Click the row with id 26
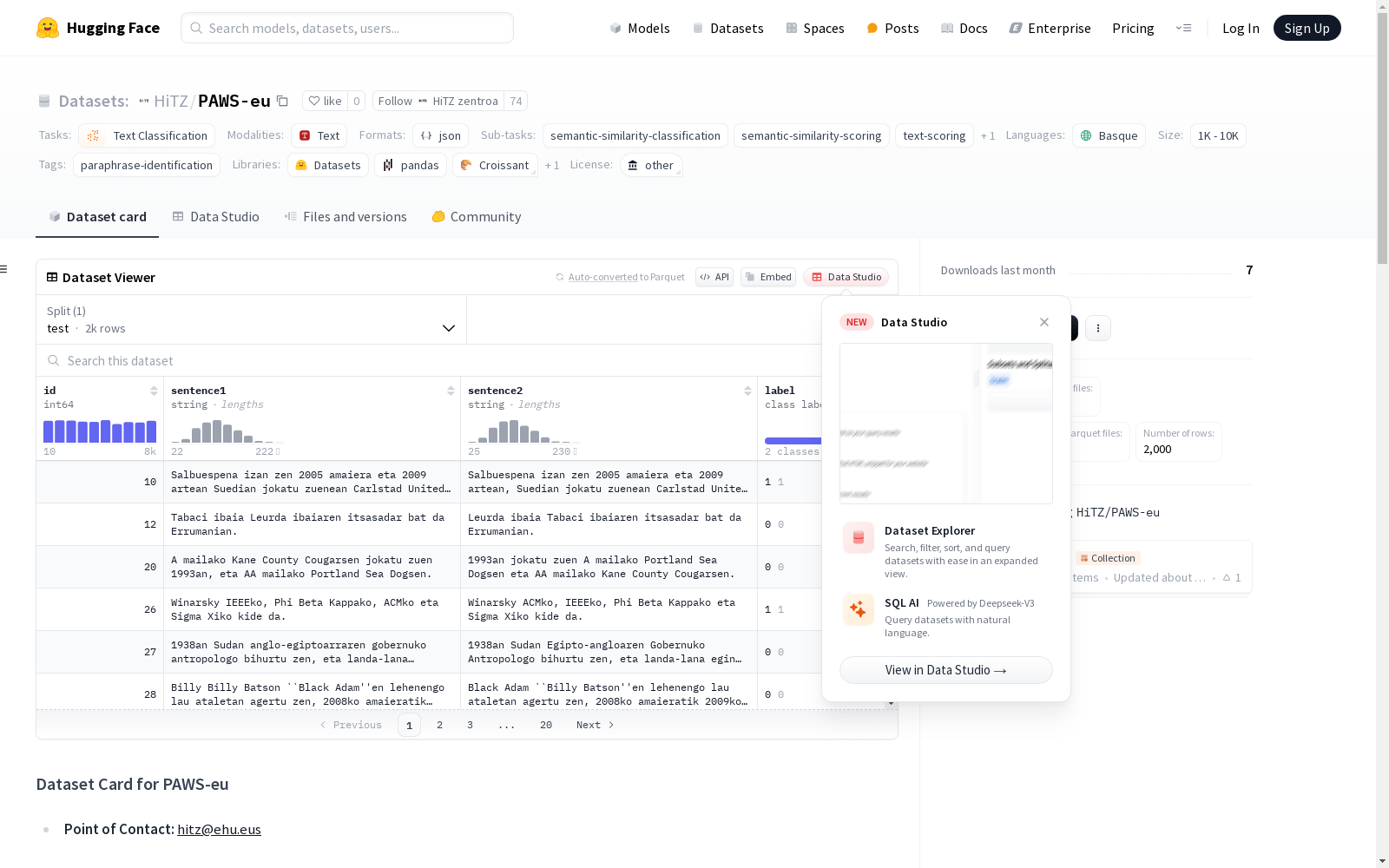 click(429, 609)
